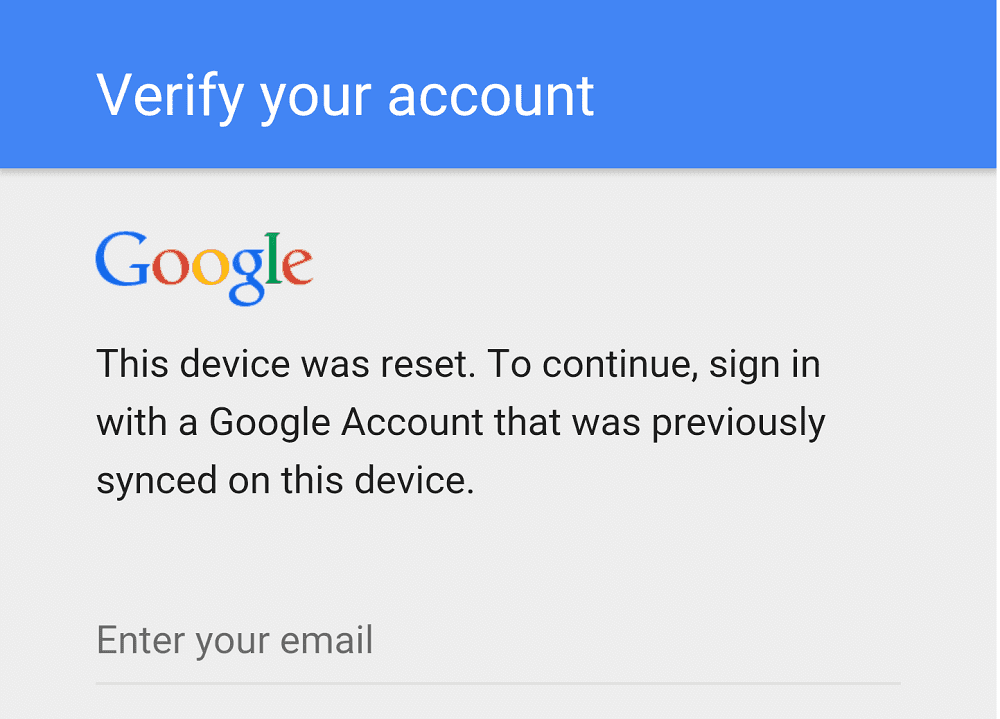
Task: Click the device reset instruction text
Action: coord(460,421)
